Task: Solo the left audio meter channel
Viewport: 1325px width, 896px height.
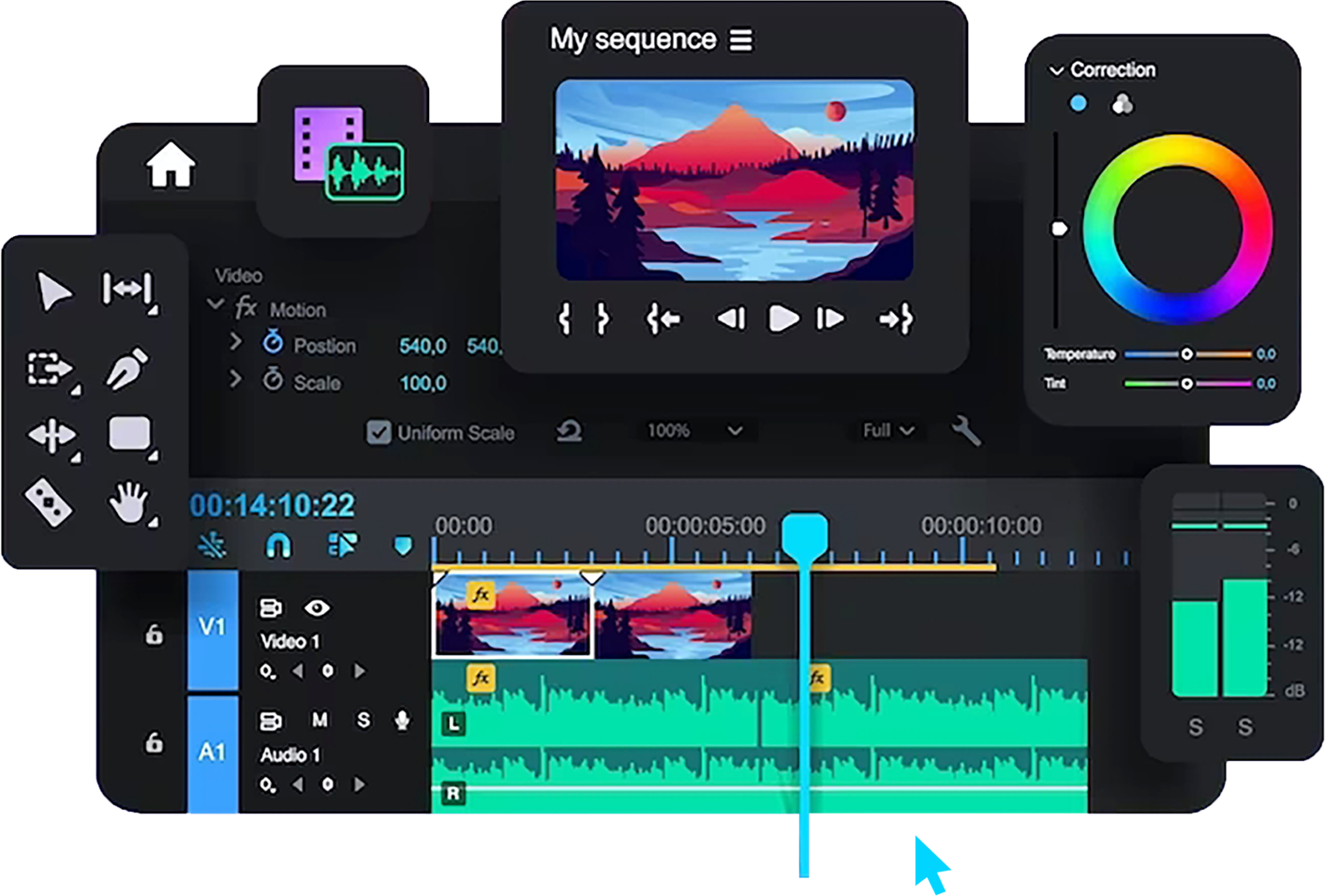Action: pos(1196,727)
